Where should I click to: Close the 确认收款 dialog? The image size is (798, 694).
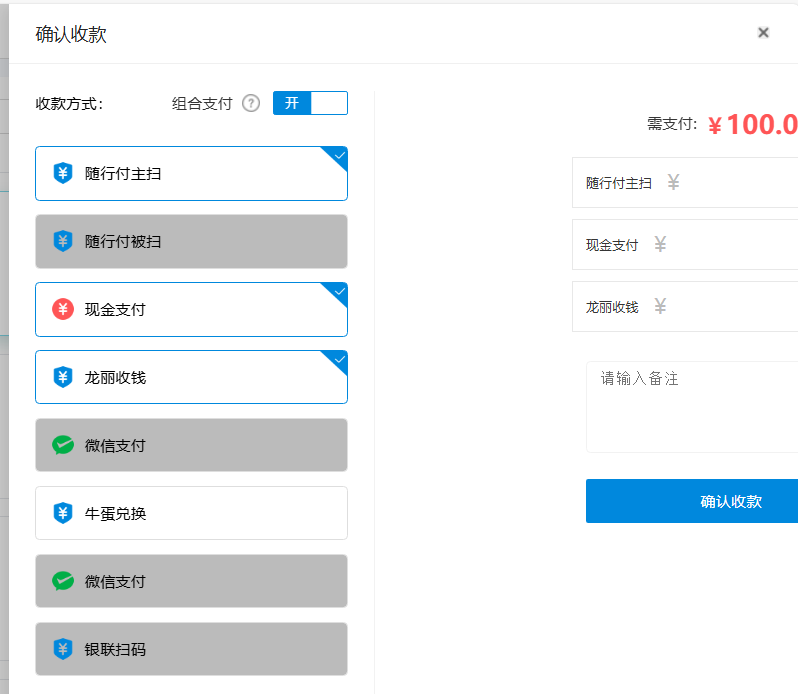[763, 33]
